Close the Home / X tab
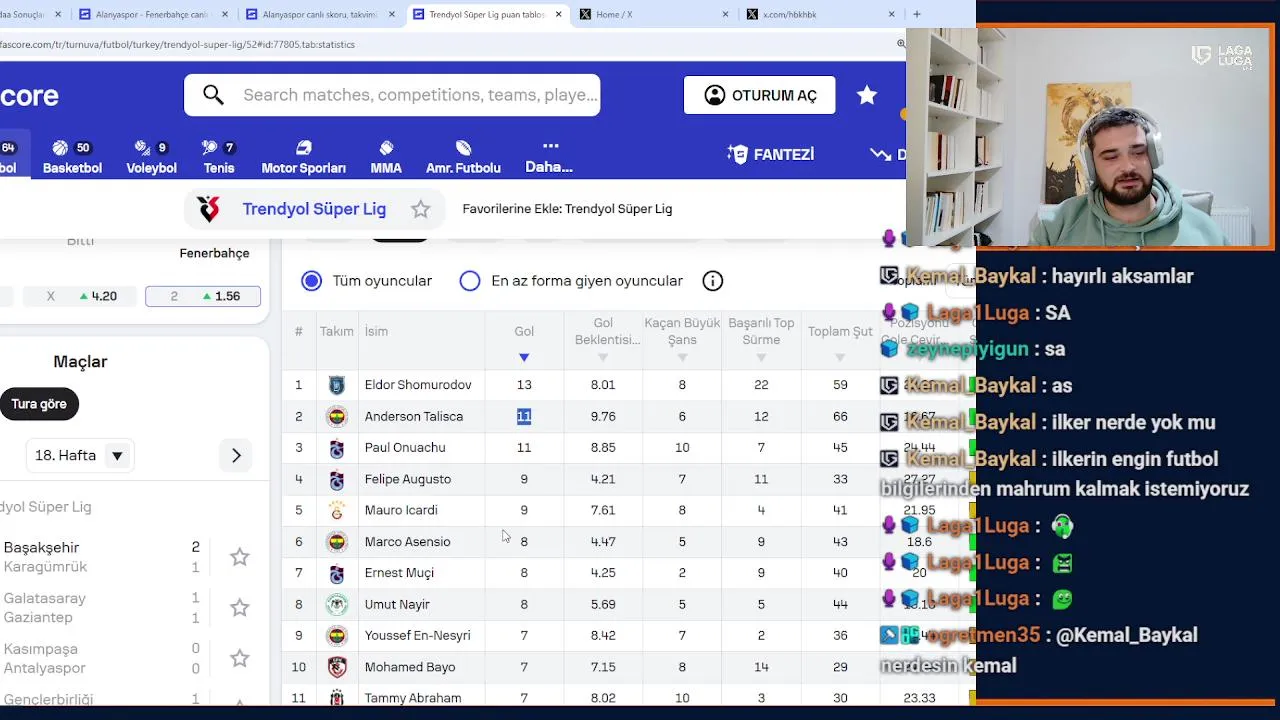This screenshot has height=720, width=1280. tap(725, 14)
